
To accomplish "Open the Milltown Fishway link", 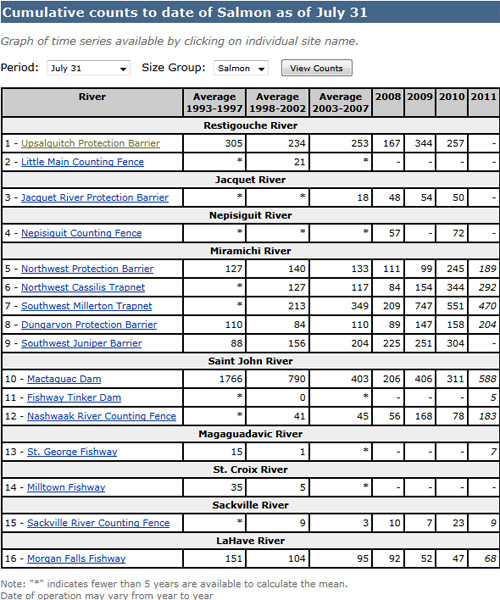I will (x=66, y=488).
